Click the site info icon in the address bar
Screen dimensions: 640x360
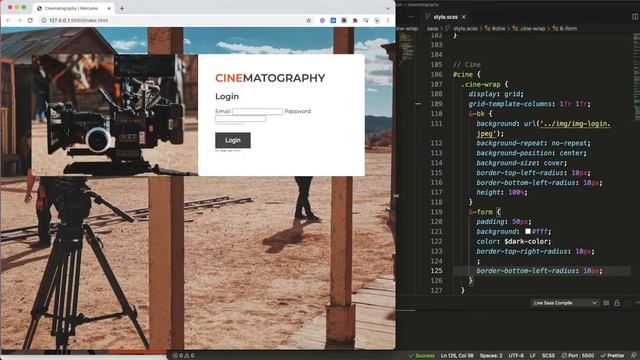point(43,20)
